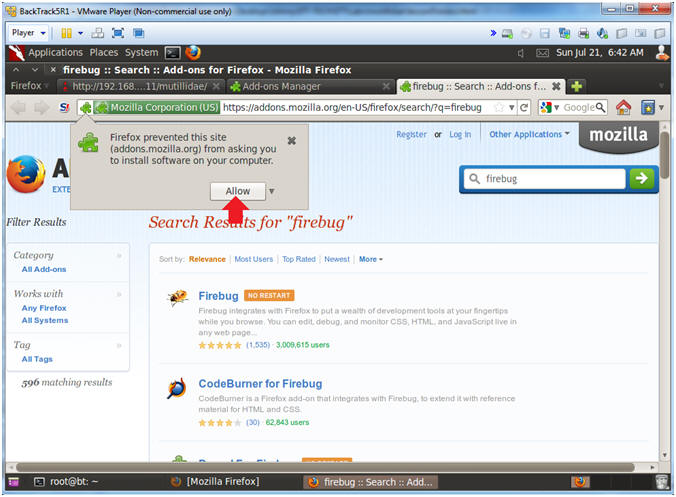Click the VMware CD/DVD device icon
This screenshot has width=676, height=497.
coord(526,33)
